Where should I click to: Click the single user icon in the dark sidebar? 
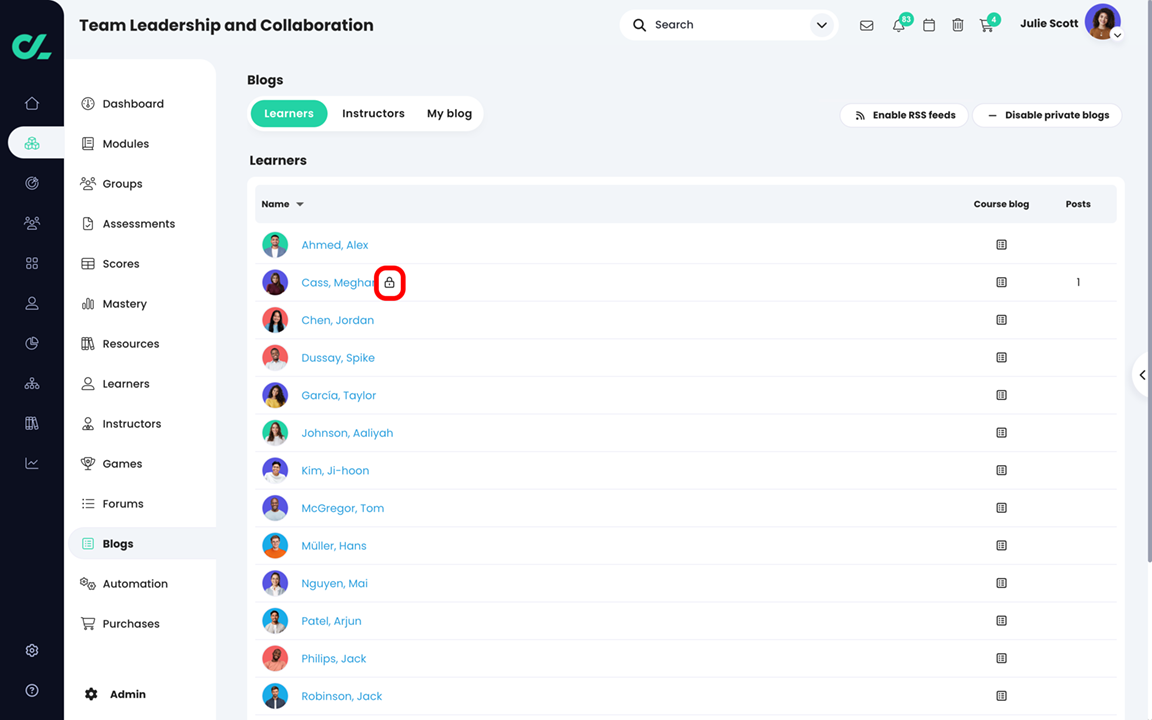(x=32, y=303)
